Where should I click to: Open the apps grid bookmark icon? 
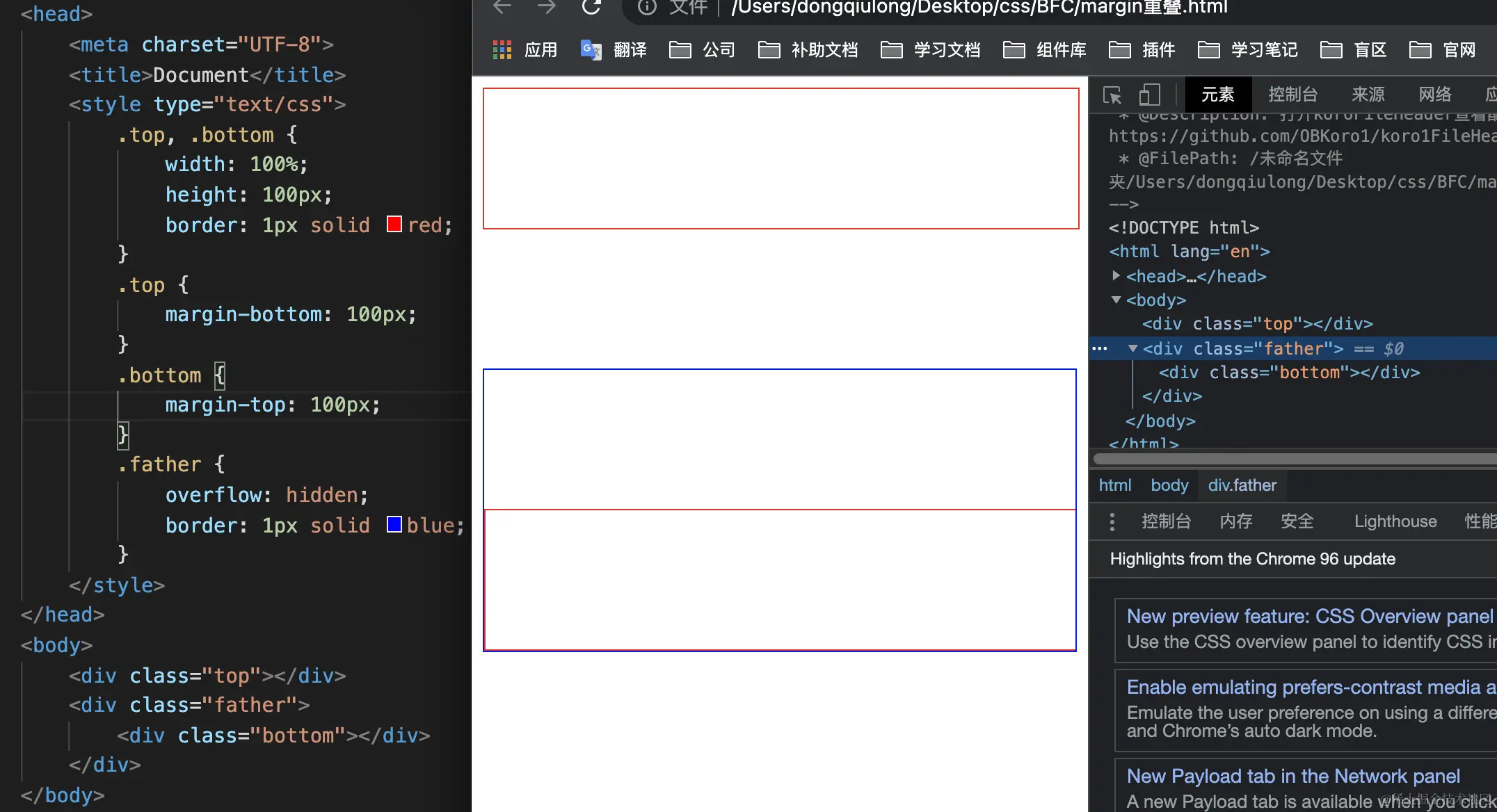(x=502, y=50)
